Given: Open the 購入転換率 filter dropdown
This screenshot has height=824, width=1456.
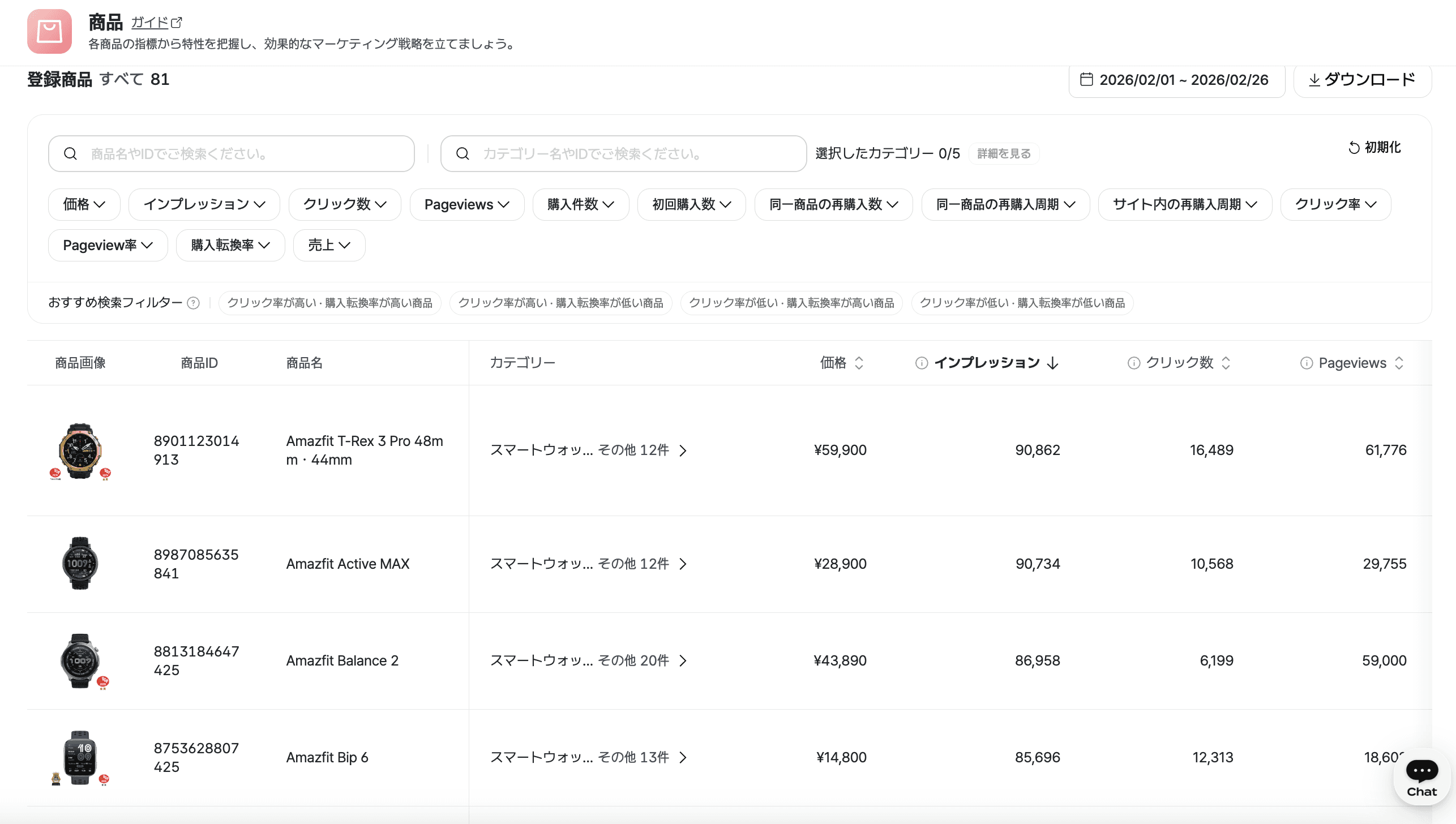Looking at the screenshot, I should [230, 245].
